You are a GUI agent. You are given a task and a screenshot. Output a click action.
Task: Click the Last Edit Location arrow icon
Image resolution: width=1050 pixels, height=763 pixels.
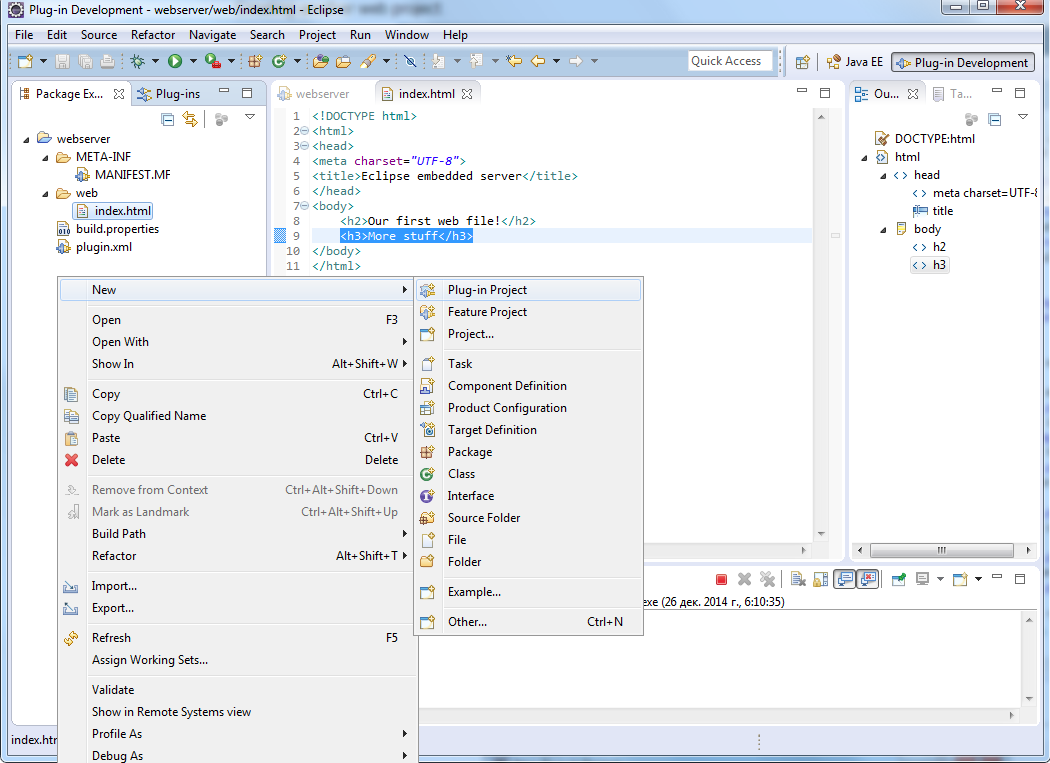[514, 62]
